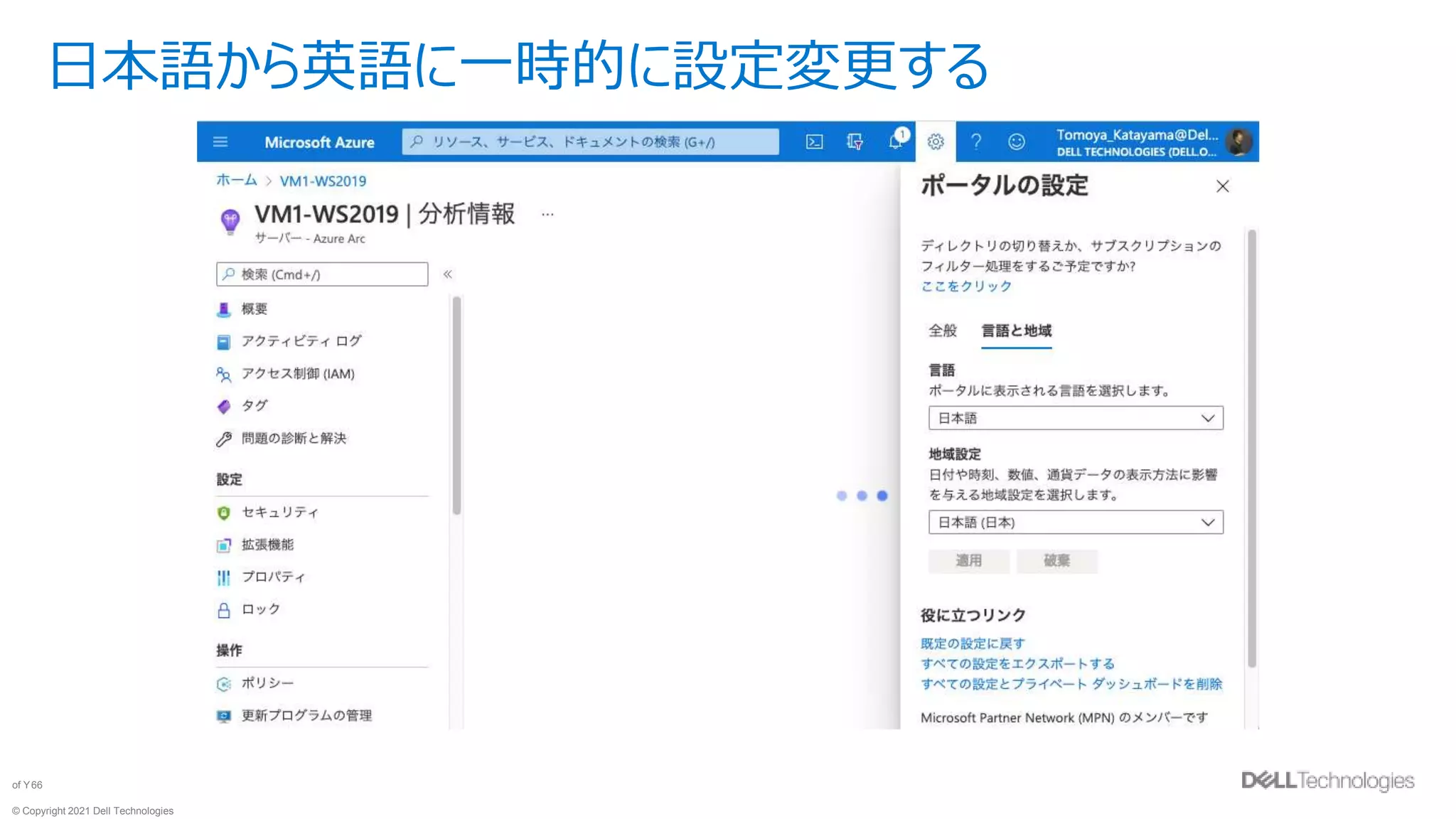Open Cloud Shell icon in top bar

(815, 142)
